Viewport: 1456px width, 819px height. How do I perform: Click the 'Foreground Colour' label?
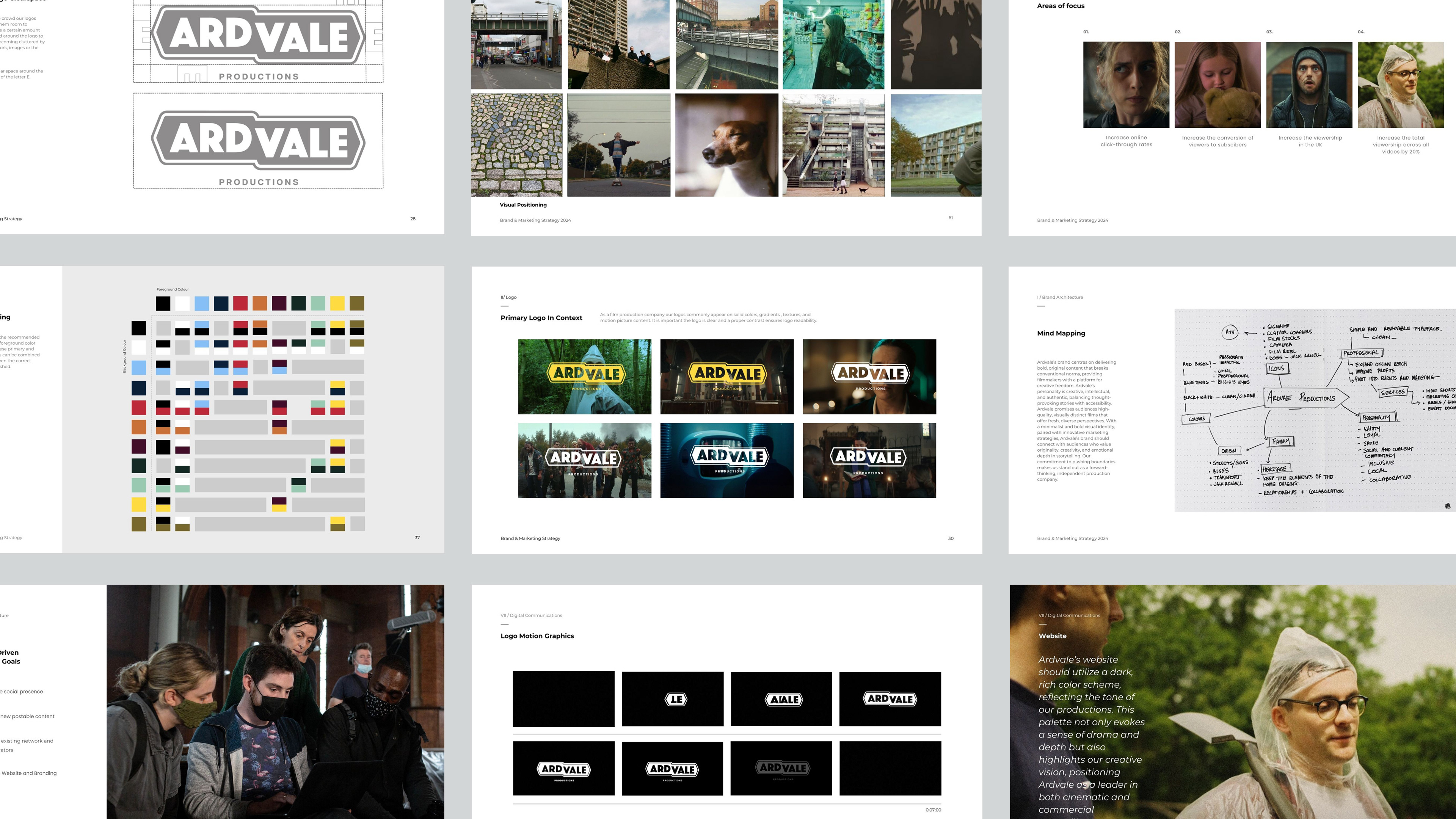(173, 289)
